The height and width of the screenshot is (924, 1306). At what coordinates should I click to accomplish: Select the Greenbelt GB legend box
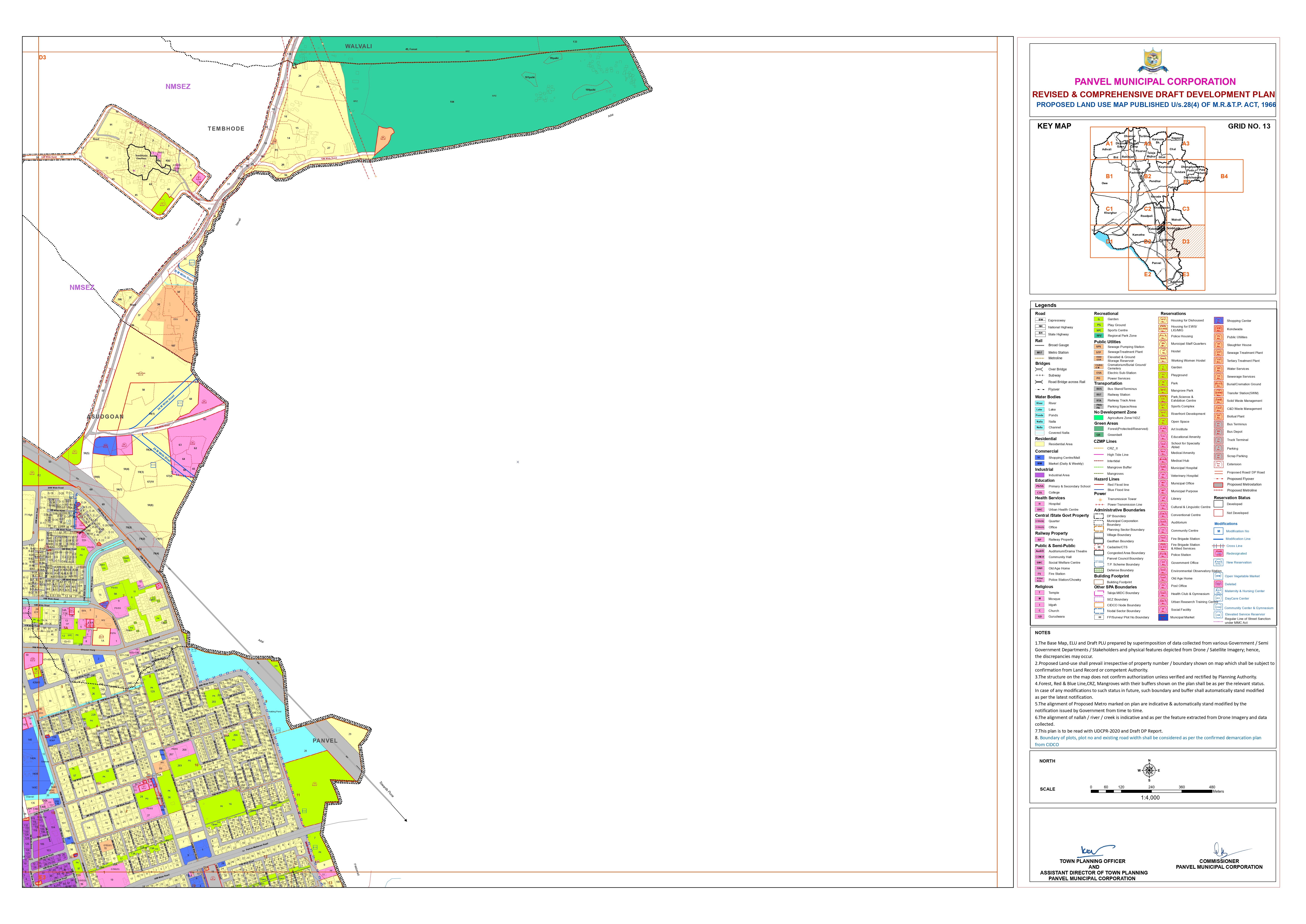point(1099,435)
